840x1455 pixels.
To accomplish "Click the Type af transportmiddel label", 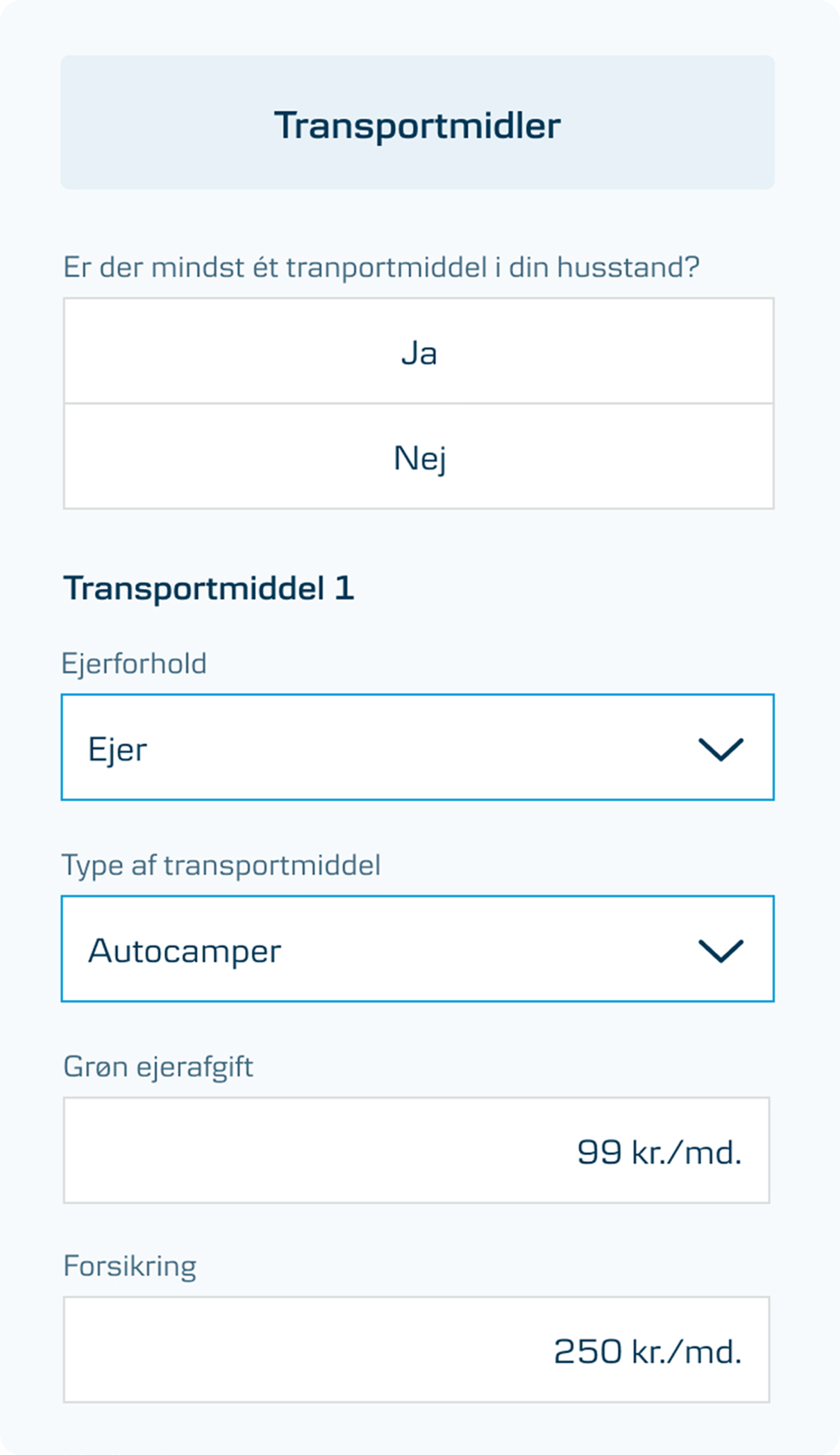I will click(x=221, y=866).
